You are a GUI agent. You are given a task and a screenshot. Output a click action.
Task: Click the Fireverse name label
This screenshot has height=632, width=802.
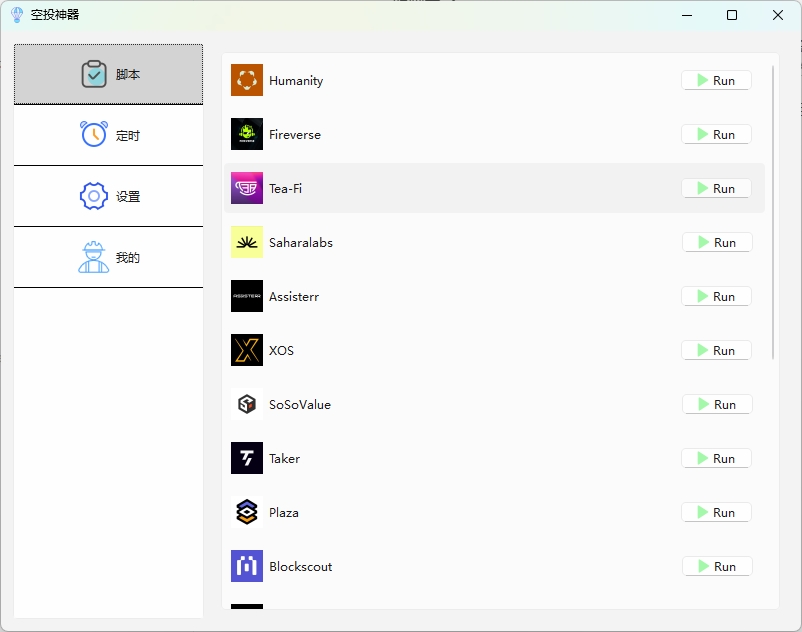(295, 134)
